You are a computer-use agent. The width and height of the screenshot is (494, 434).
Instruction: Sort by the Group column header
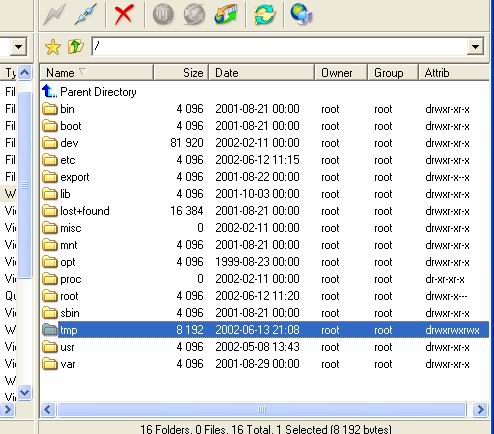(393, 73)
